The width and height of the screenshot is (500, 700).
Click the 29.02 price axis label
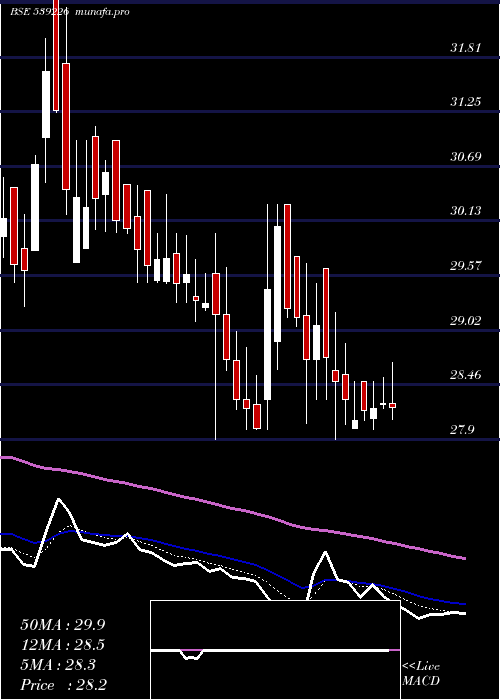click(x=466, y=321)
